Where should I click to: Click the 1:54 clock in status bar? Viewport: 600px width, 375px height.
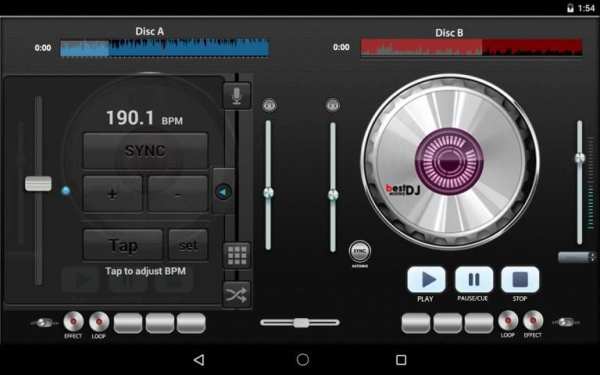(x=586, y=8)
